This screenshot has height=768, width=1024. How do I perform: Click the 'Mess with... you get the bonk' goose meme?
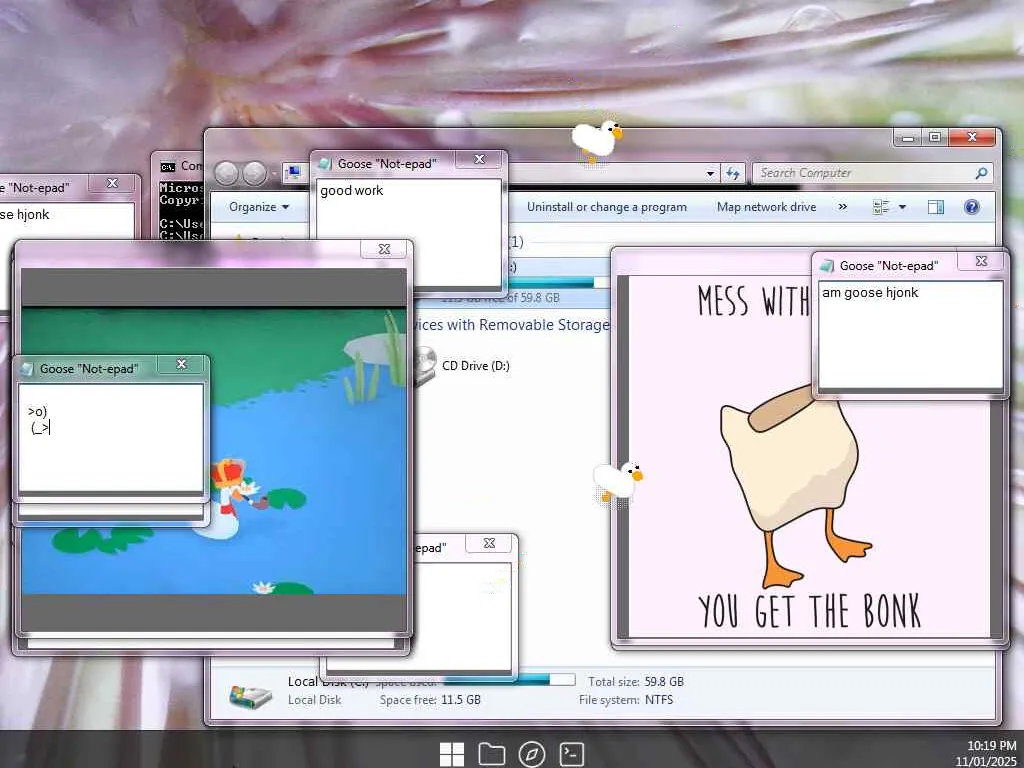[x=810, y=456]
